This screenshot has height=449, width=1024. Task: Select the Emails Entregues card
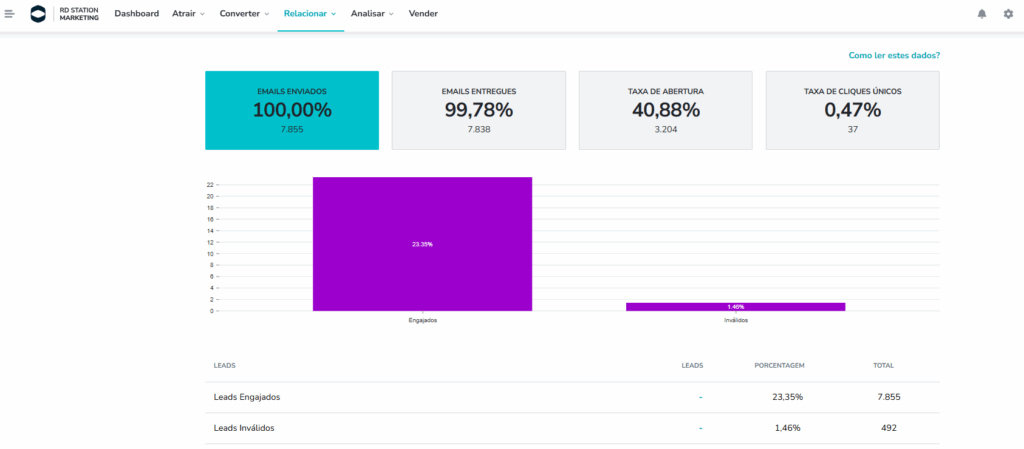click(478, 110)
